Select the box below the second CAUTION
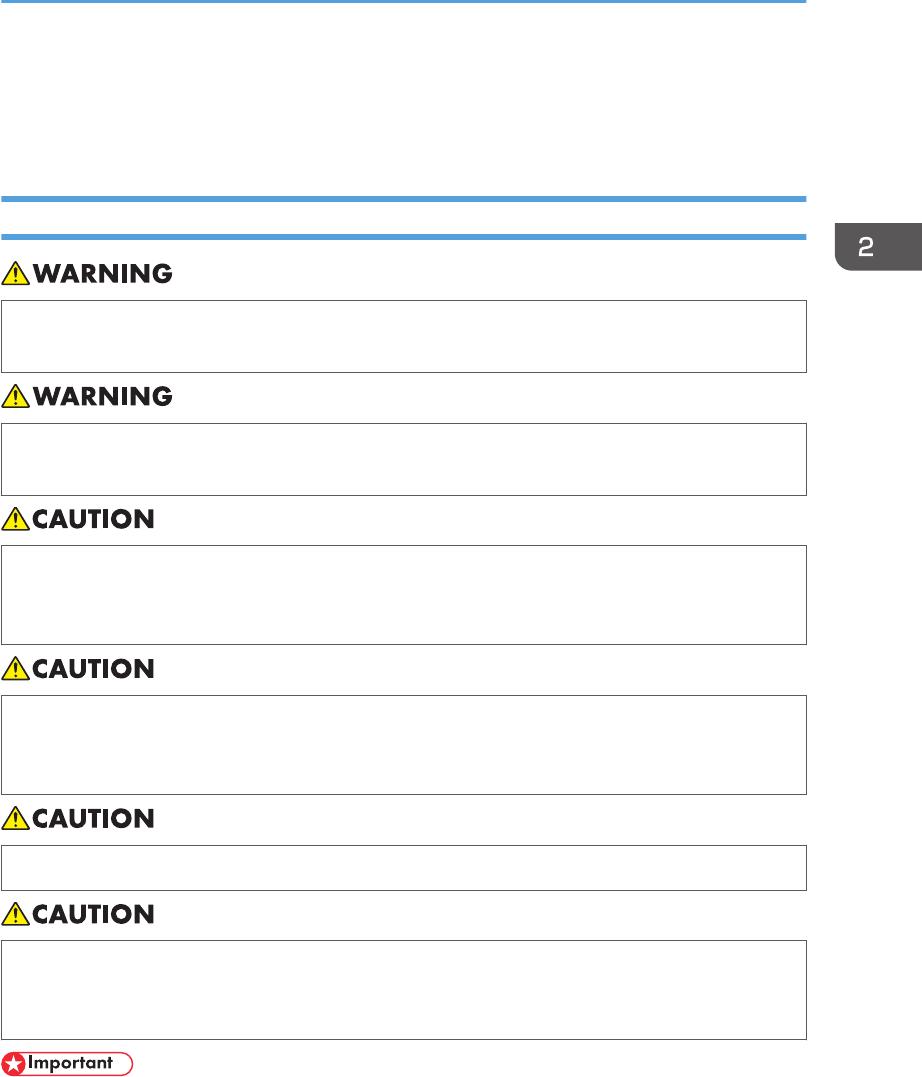922x1077 pixels. tap(404, 744)
